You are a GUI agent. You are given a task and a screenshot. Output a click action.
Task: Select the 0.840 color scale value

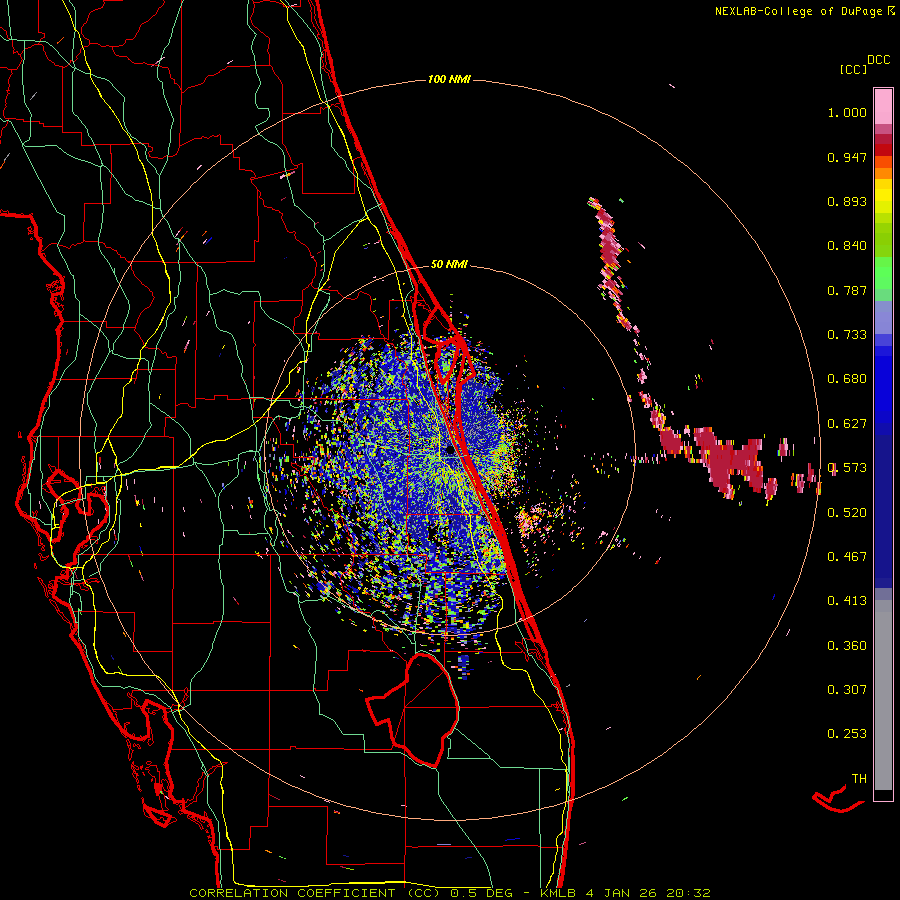847,246
